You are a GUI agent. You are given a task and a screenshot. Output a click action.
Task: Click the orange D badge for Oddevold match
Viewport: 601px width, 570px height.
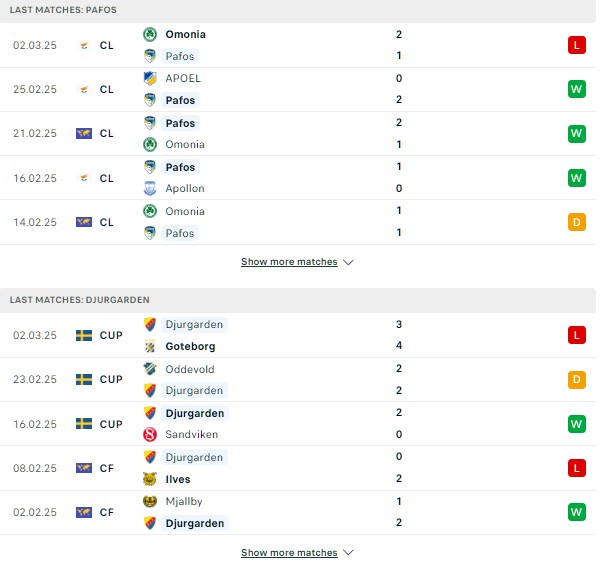[x=577, y=380]
